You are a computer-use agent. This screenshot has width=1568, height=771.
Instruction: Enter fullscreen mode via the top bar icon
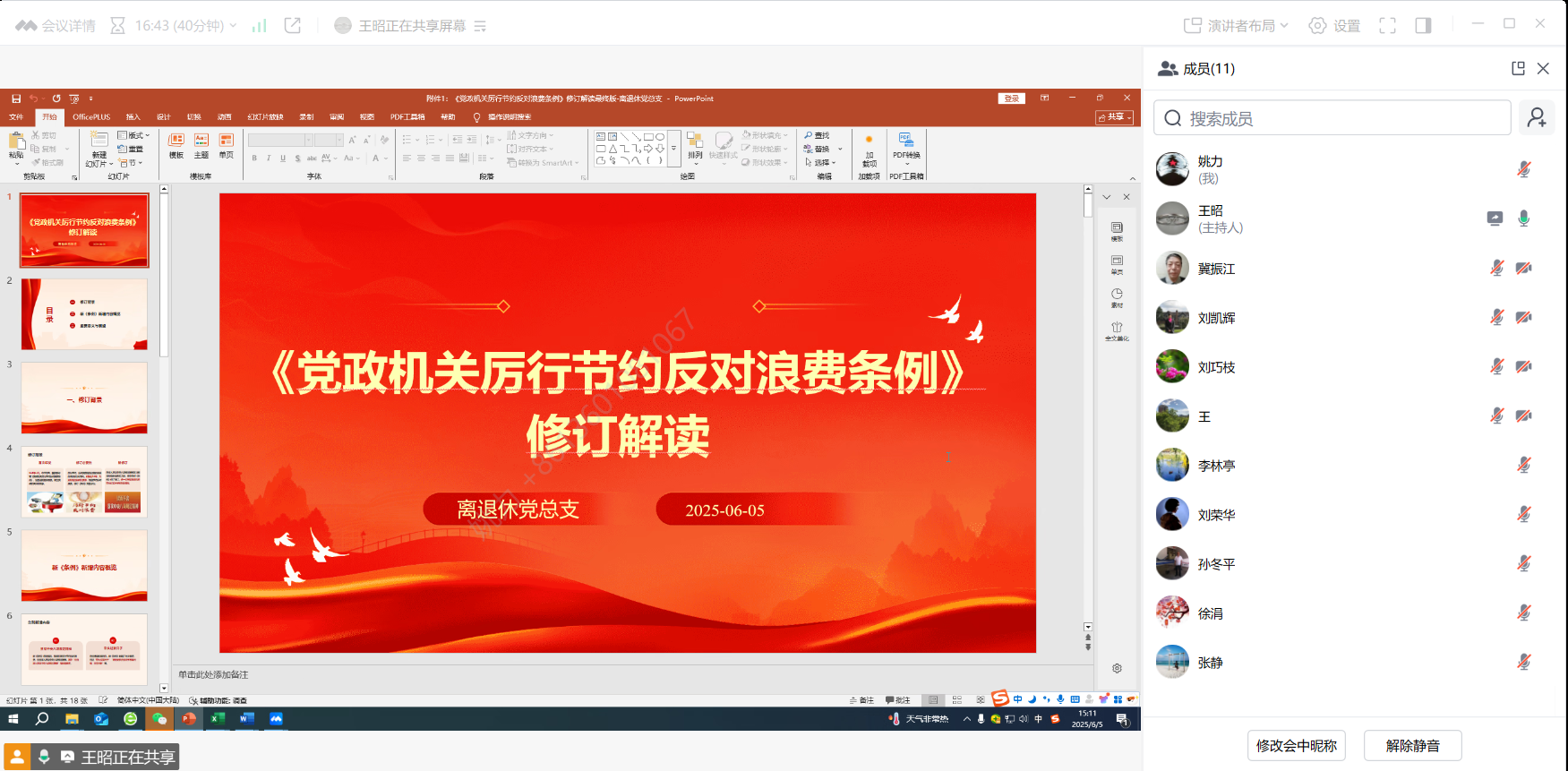pos(1387,26)
